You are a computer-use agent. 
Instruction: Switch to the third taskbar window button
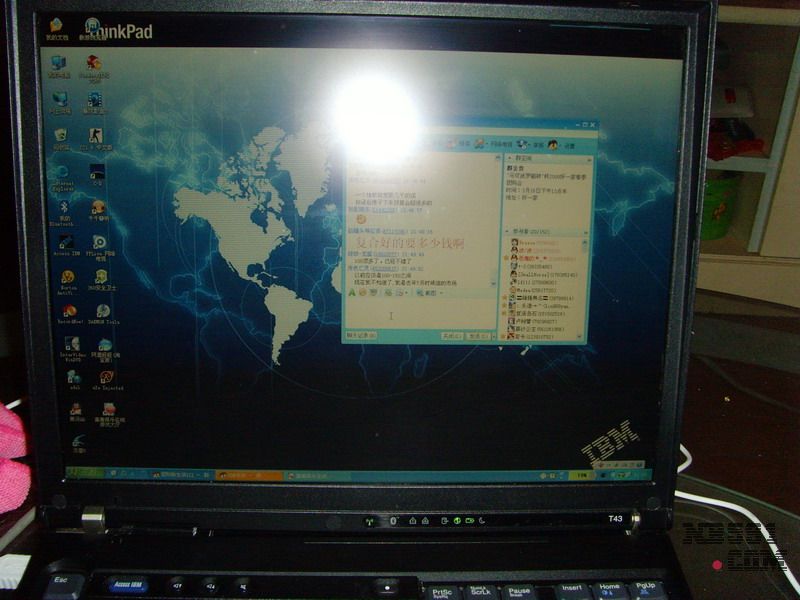318,476
